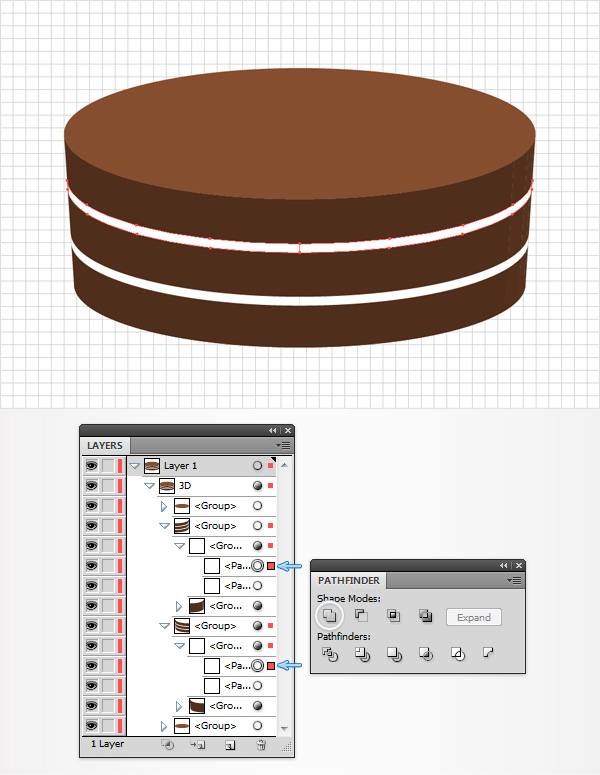600x775 pixels.
Task: Click the '1 Layer' status text
Action: (107, 744)
